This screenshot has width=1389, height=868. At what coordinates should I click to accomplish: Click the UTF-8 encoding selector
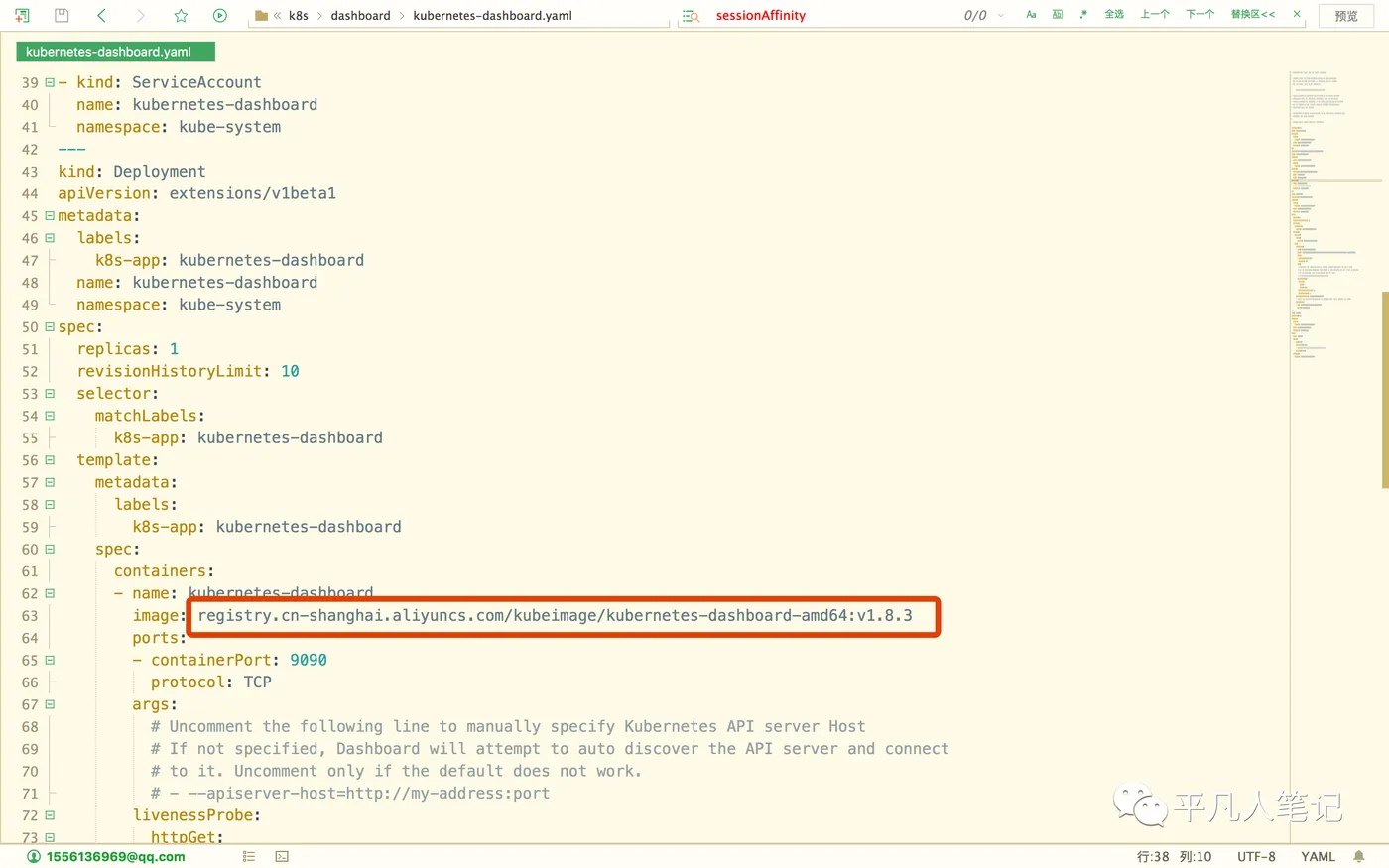coord(1256,856)
